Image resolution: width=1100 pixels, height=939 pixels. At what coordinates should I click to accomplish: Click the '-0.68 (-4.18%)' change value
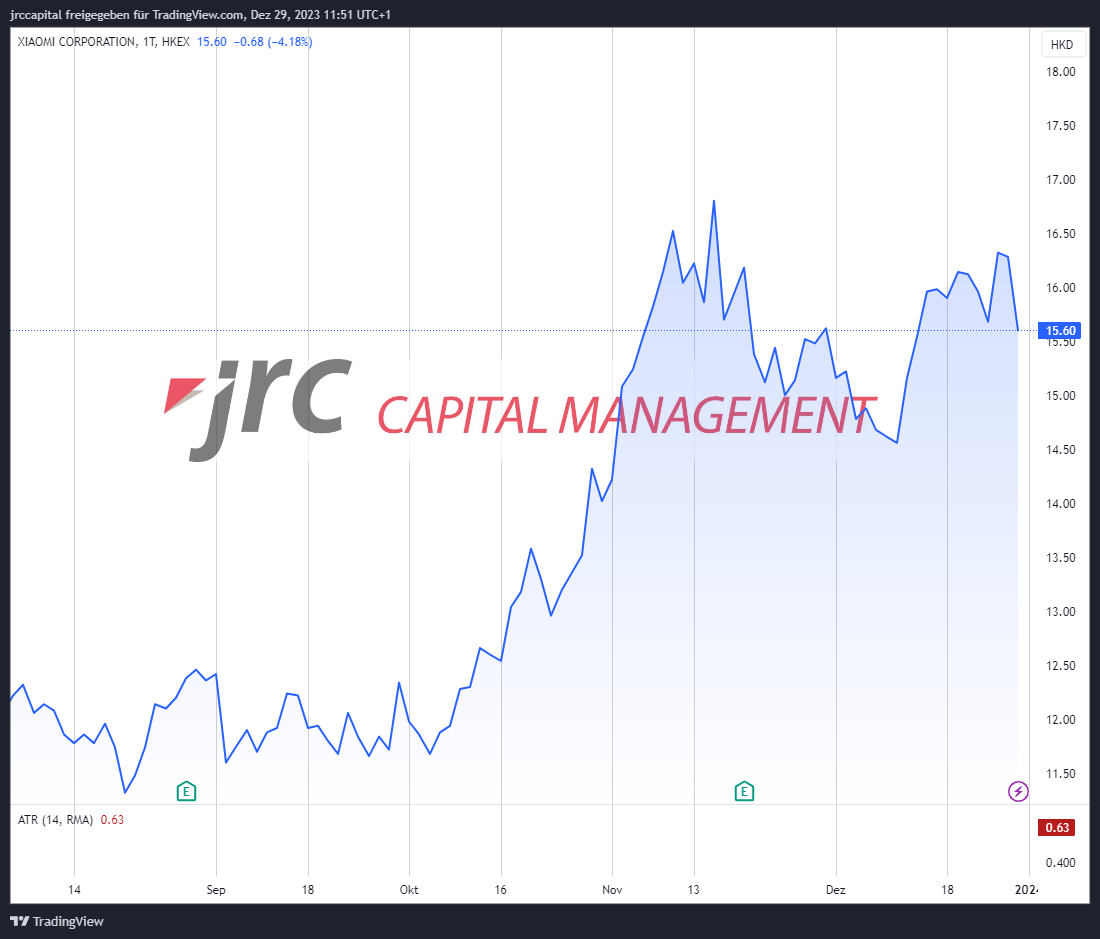click(x=273, y=42)
